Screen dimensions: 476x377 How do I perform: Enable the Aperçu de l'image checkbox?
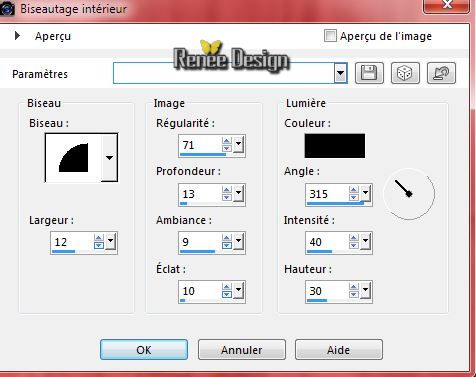(330, 36)
